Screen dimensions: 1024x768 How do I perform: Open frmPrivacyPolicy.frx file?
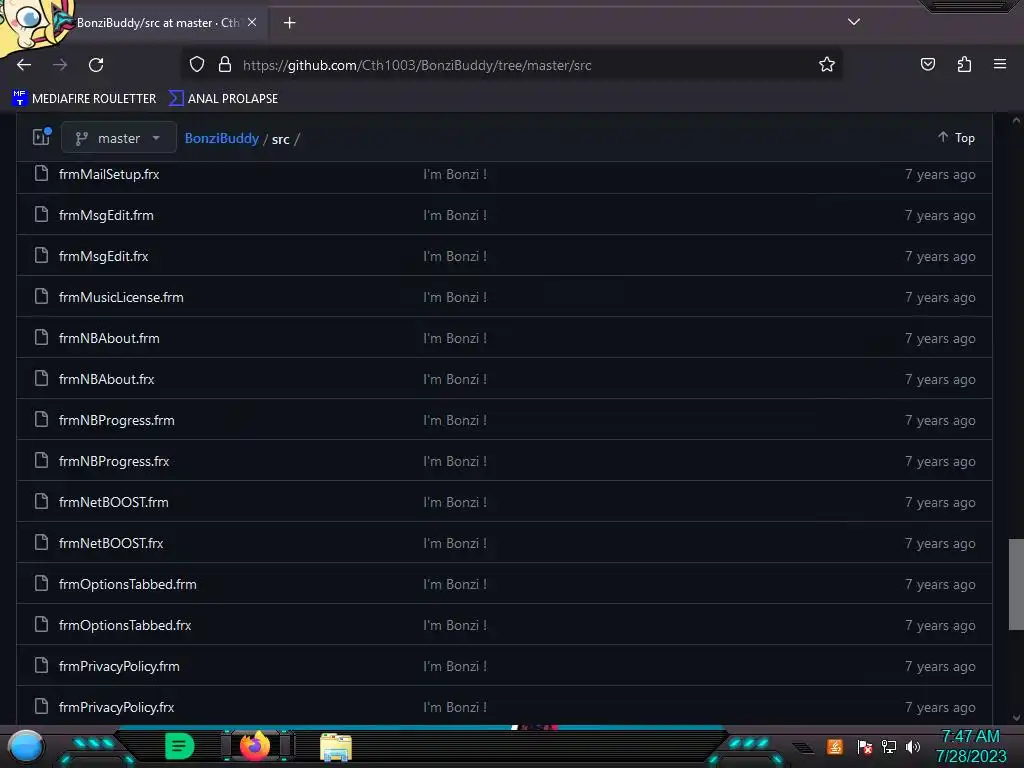tap(117, 707)
